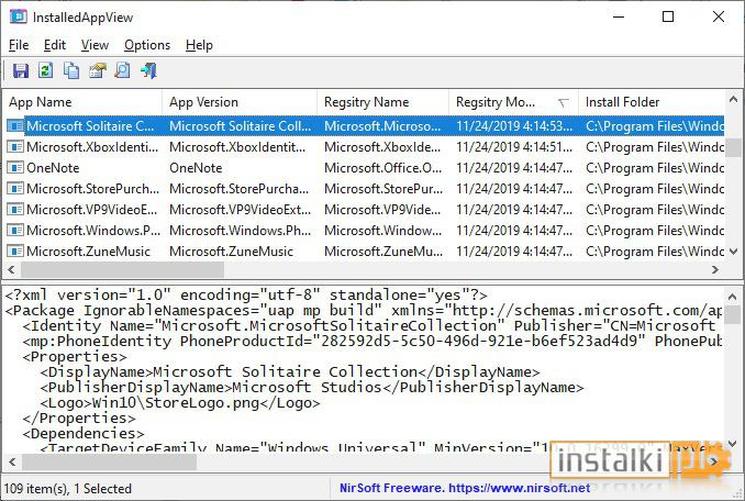Click the 11/24/2019 4:14:51 modified time cell

tap(515, 147)
